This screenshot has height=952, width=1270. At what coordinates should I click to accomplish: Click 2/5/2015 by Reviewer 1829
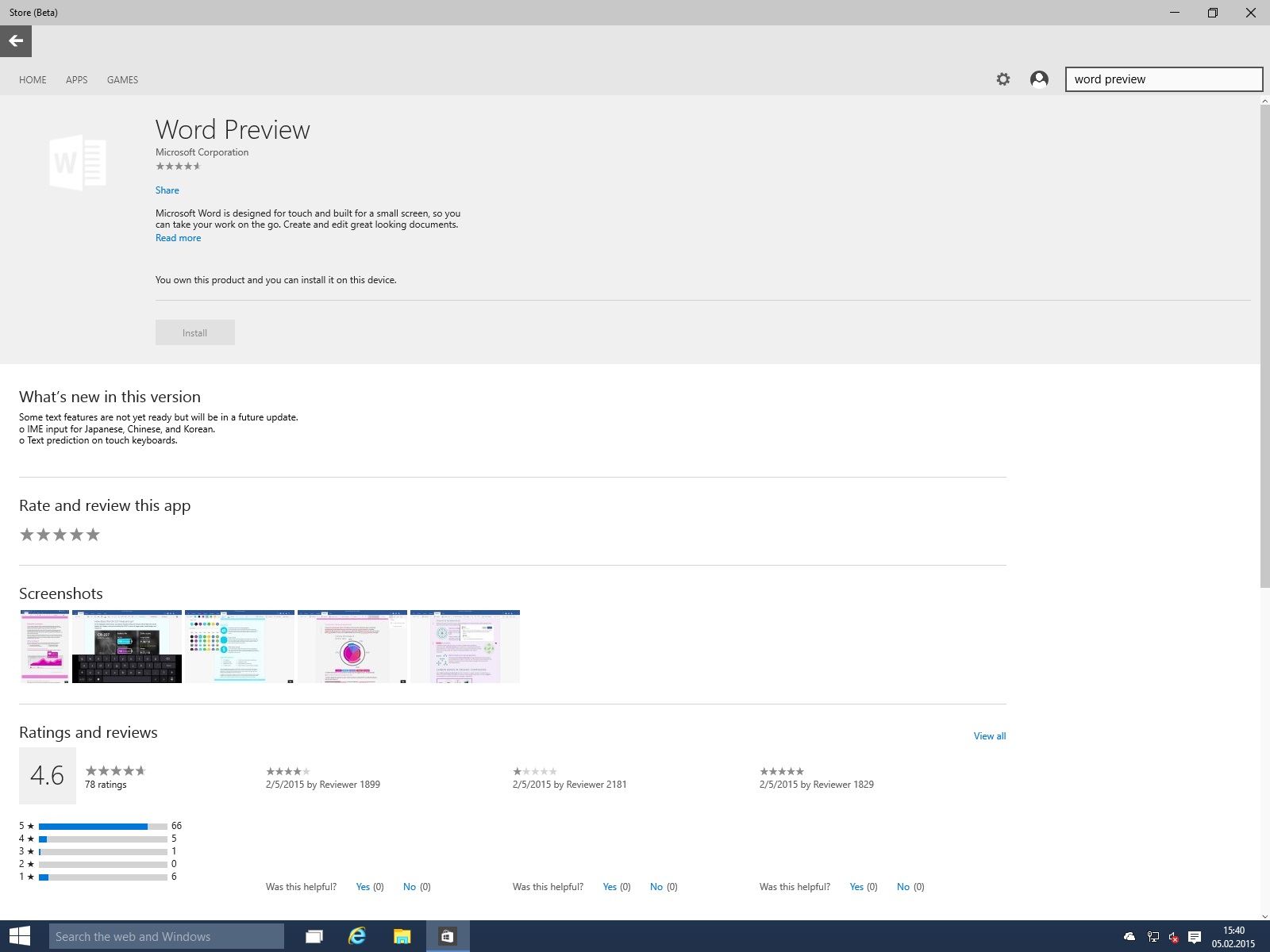coord(817,785)
